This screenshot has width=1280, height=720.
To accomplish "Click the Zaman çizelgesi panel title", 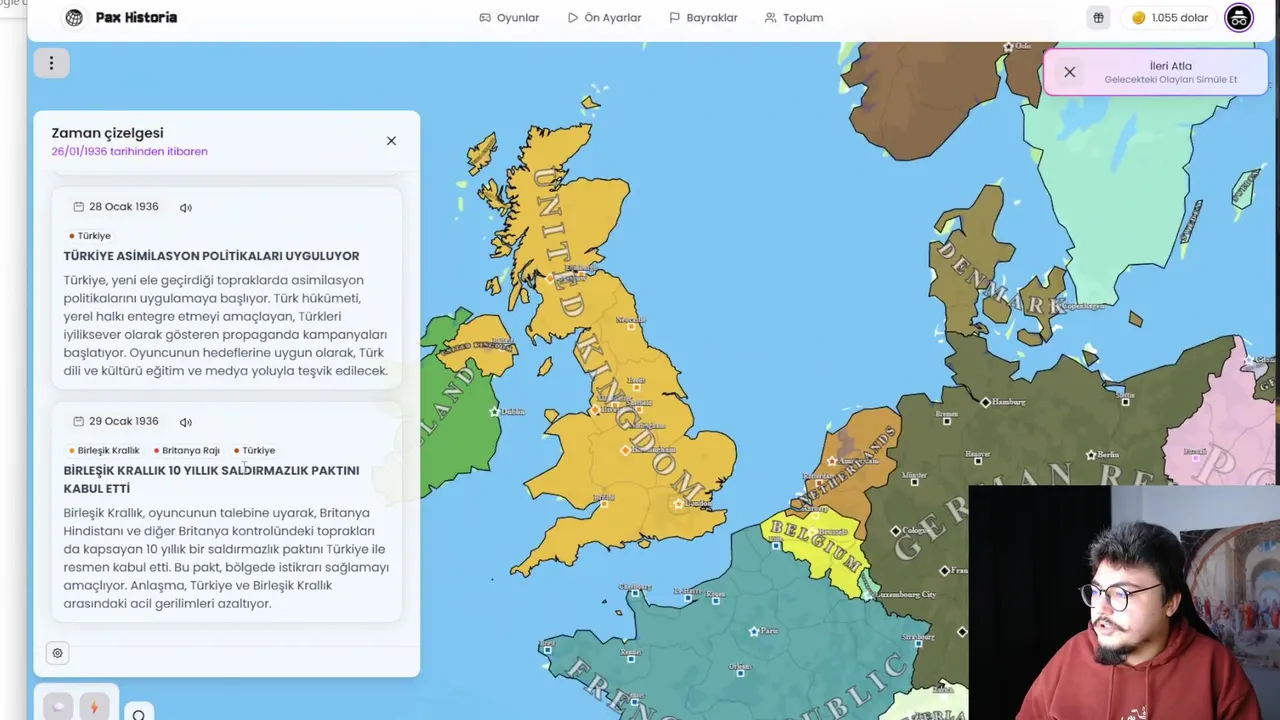I will (x=107, y=133).
